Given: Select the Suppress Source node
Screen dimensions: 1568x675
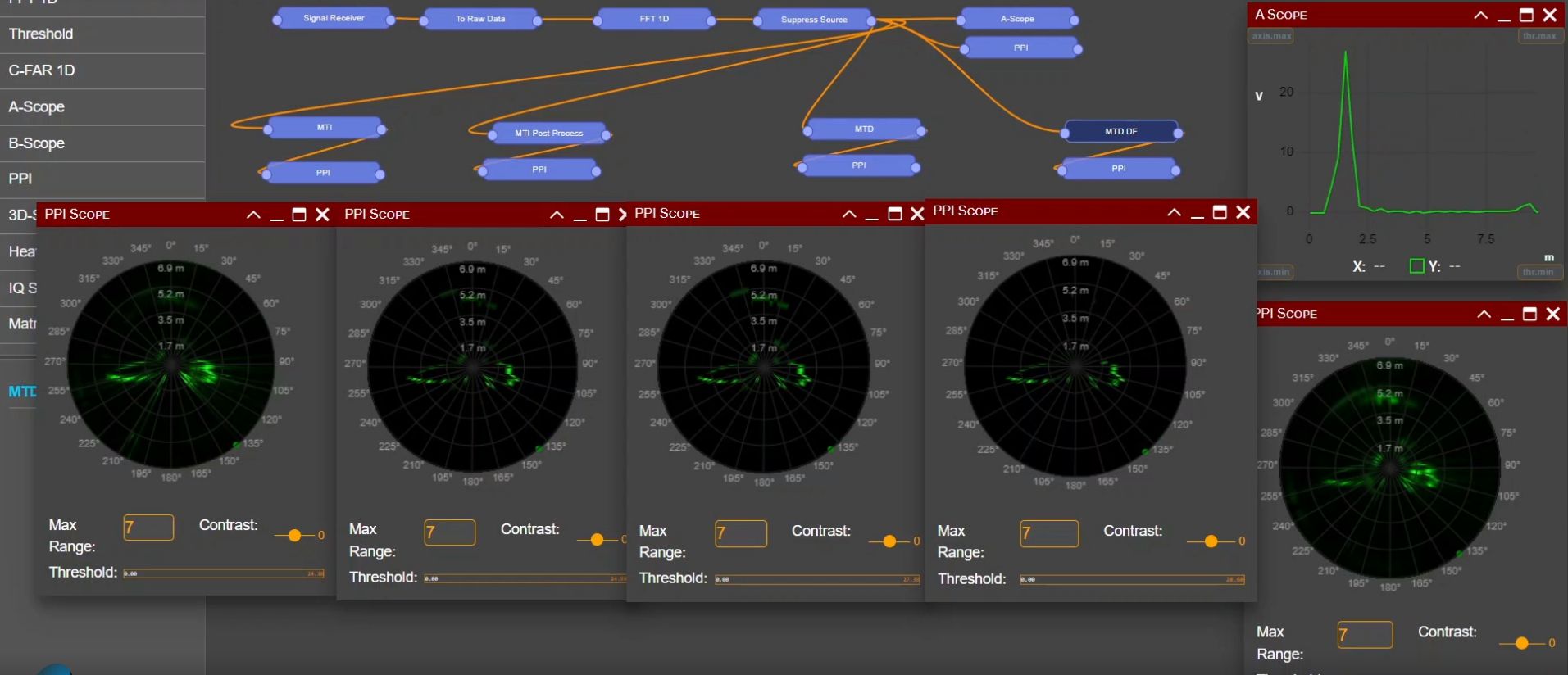Looking at the screenshot, I should (813, 20).
